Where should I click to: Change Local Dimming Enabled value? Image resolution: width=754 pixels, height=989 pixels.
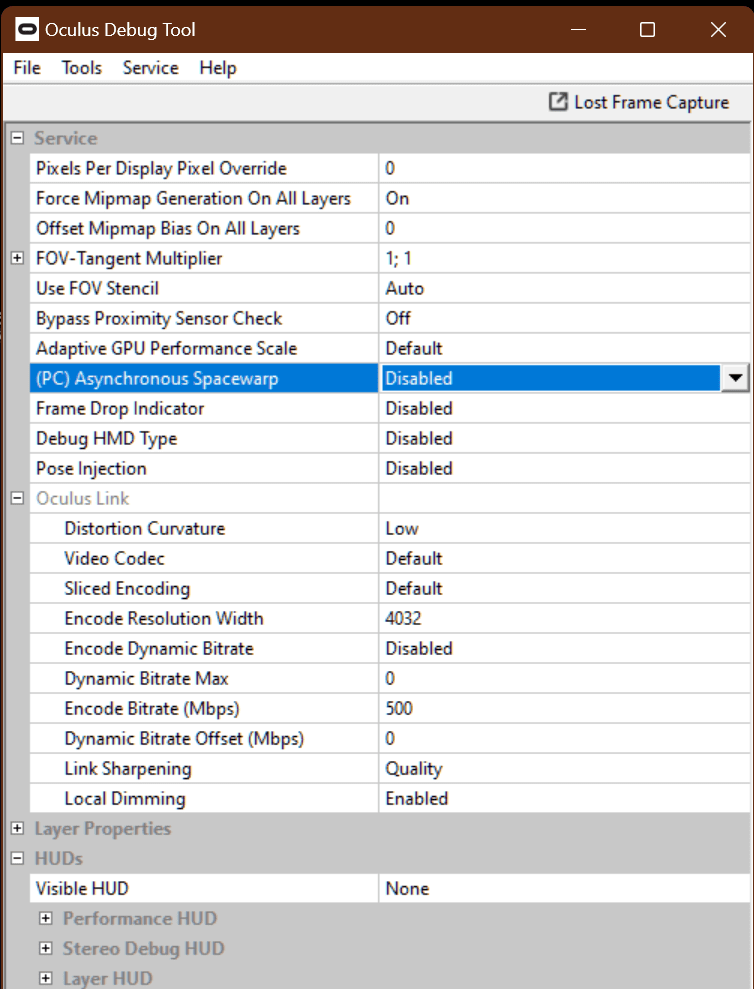click(564, 798)
